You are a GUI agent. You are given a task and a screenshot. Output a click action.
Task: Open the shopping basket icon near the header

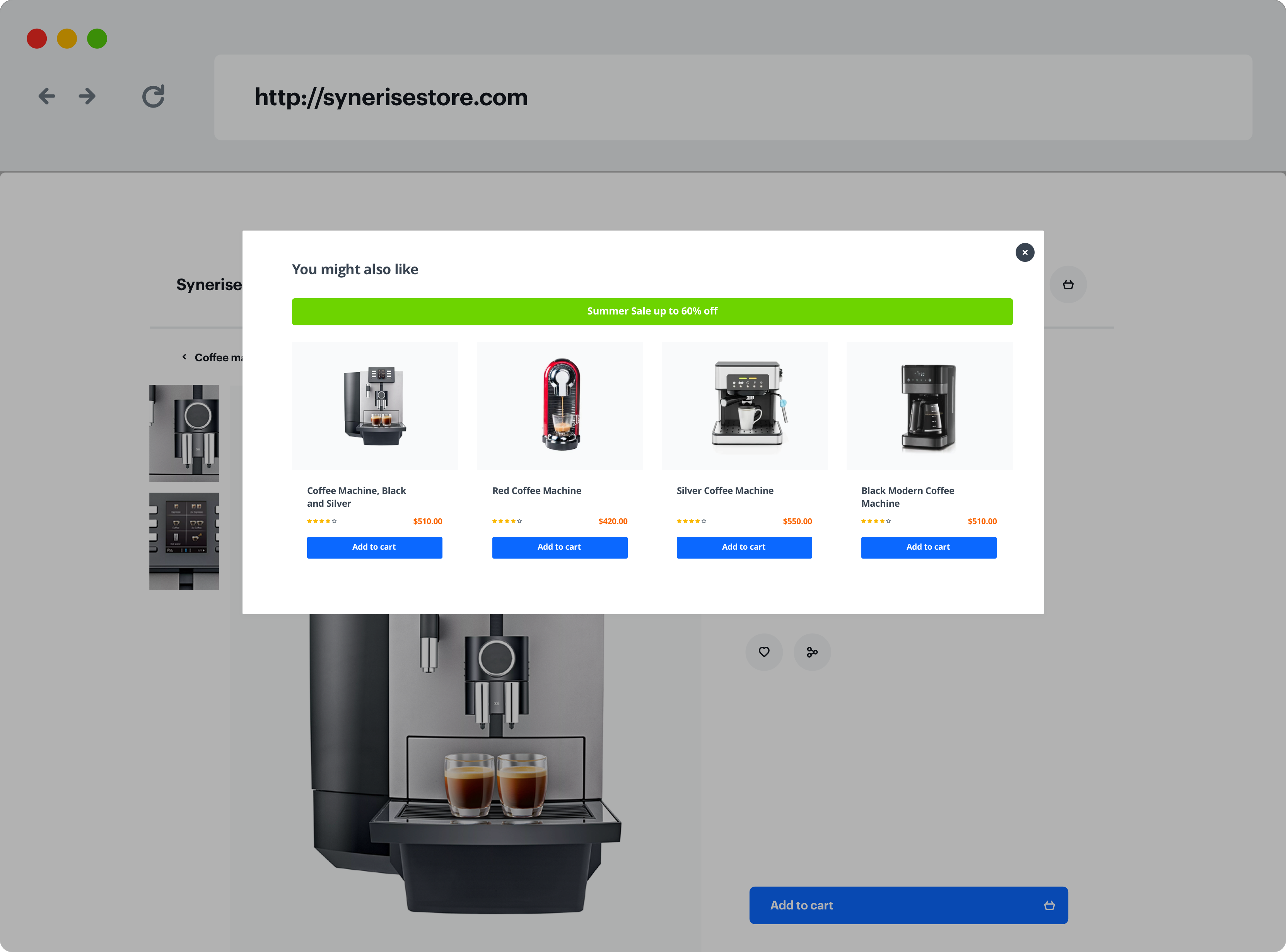(x=1068, y=284)
